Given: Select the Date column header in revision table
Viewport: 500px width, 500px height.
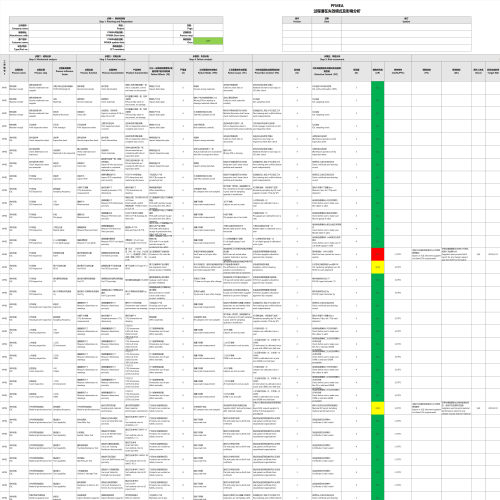Looking at the screenshot, I should click(326, 20).
